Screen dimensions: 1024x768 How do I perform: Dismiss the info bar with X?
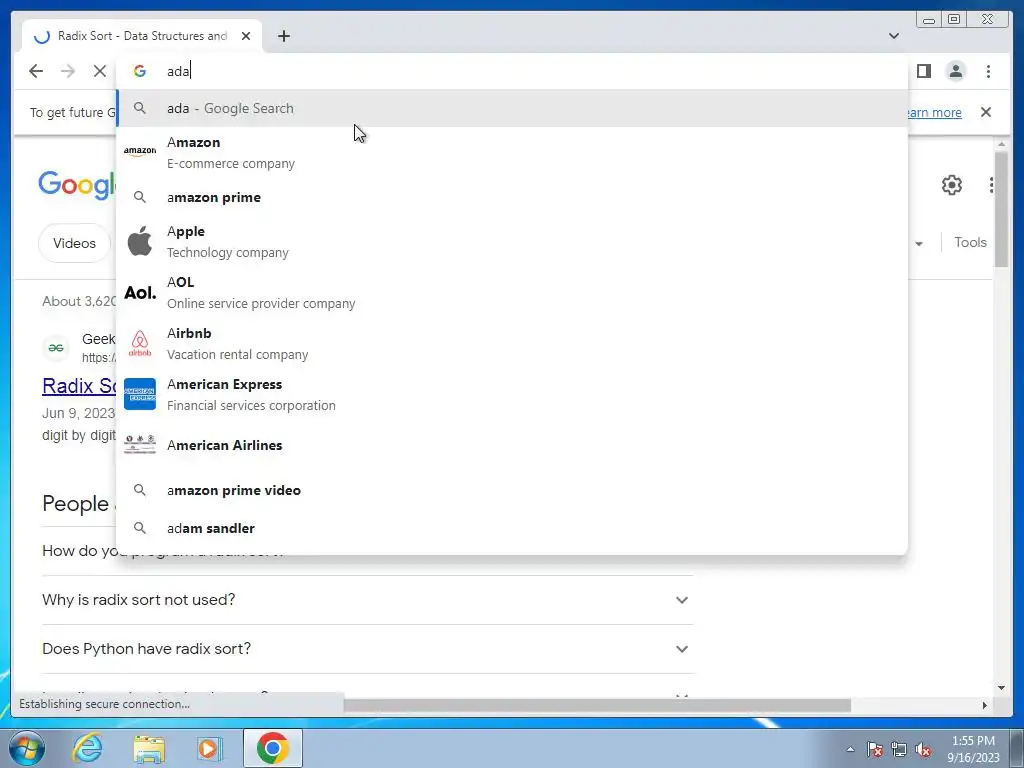[985, 112]
